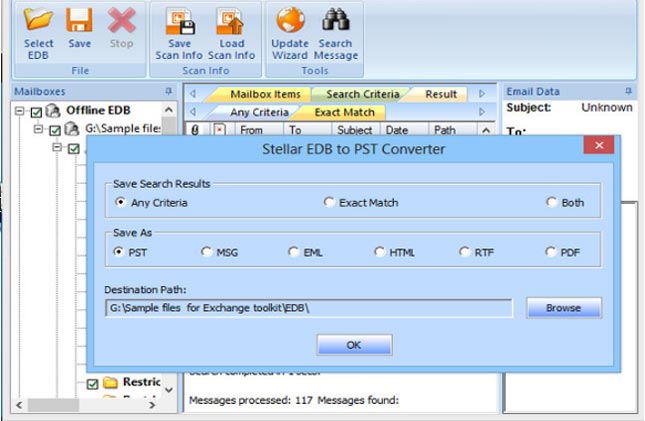Click left arrow beside Mailbox Items tab

coord(193,94)
